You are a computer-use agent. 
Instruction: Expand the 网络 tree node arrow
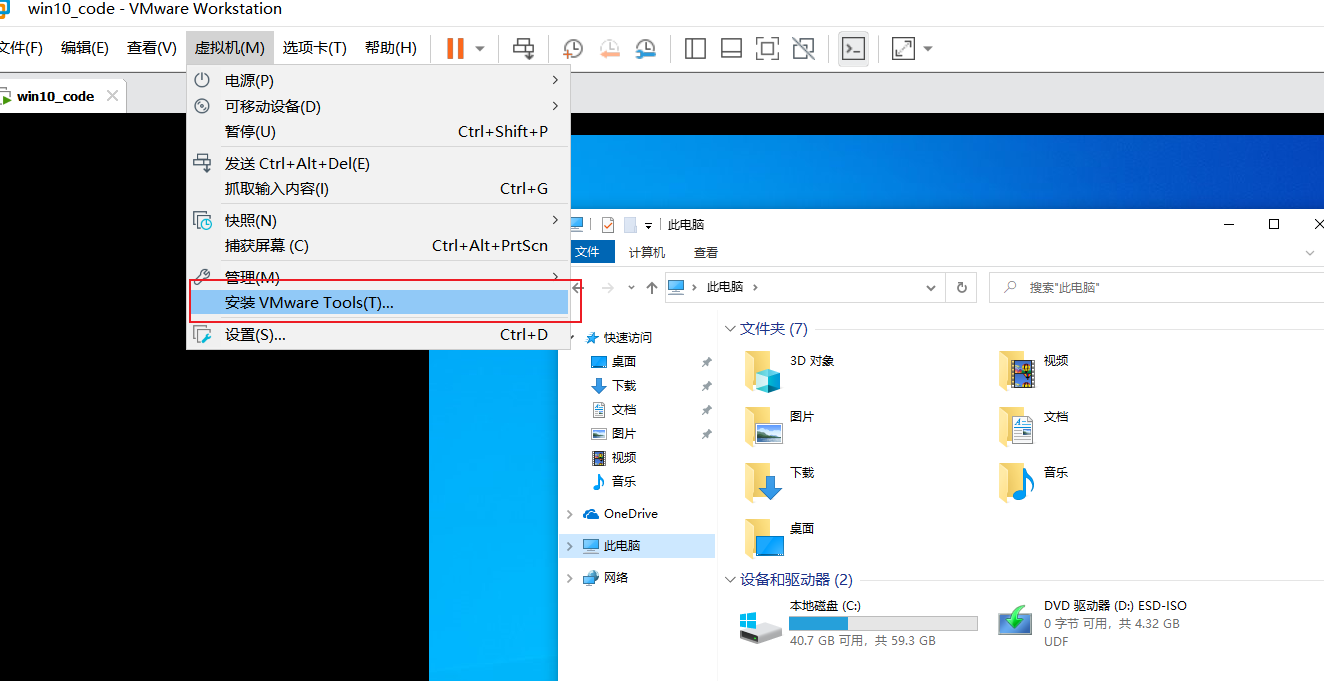tap(570, 578)
